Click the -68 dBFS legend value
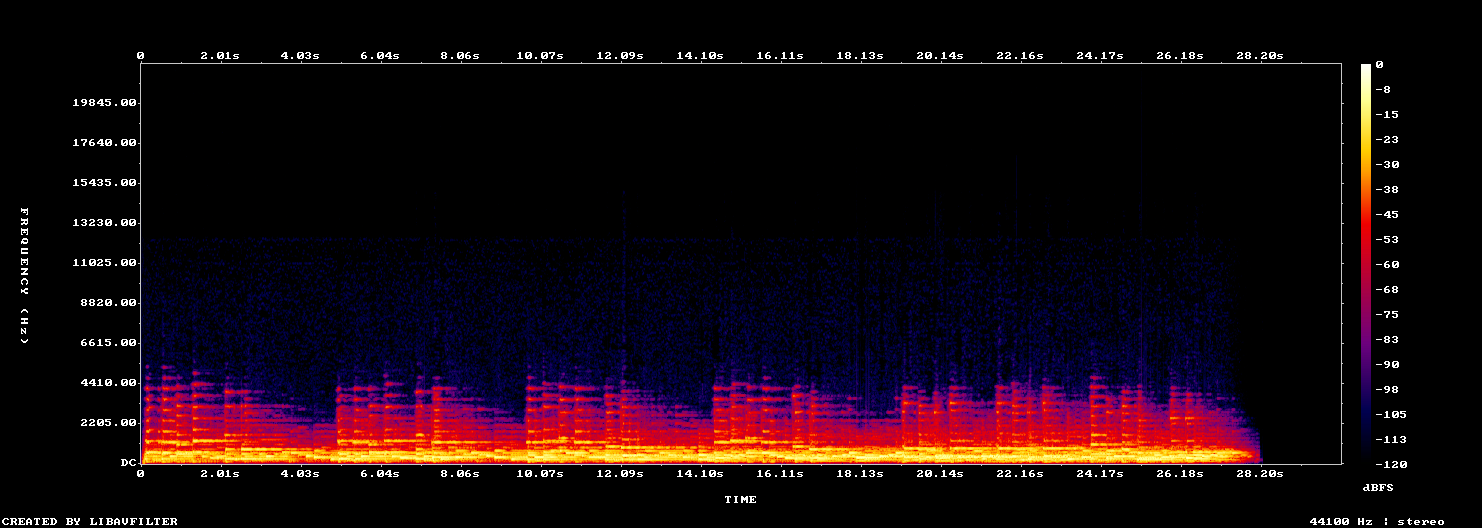The height and width of the screenshot is (528, 1482). pos(1387,289)
